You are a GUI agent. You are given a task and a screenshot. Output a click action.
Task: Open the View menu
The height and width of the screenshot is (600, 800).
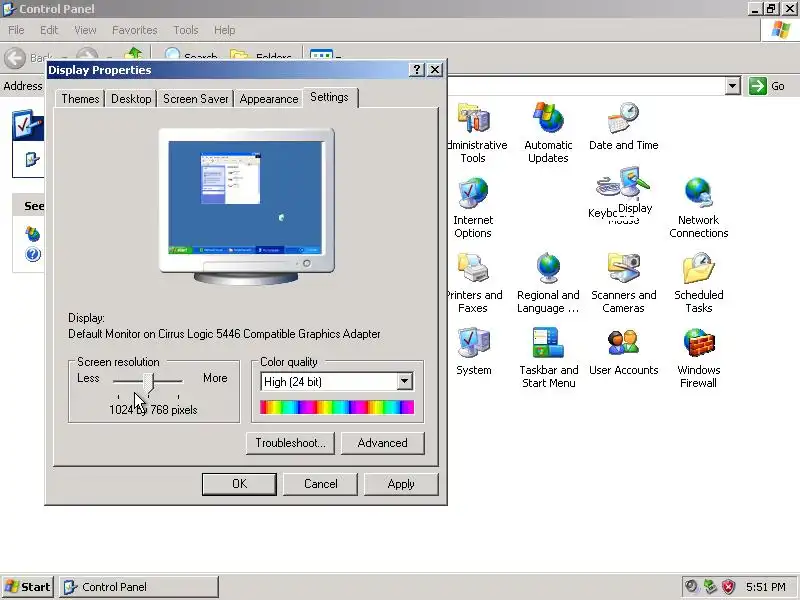(85, 30)
